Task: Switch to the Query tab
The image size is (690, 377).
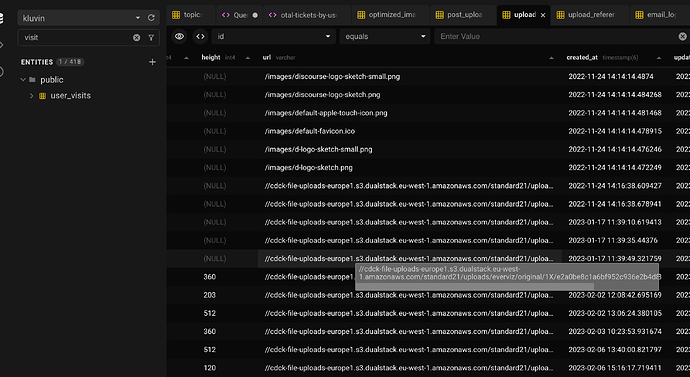Action: (240, 15)
